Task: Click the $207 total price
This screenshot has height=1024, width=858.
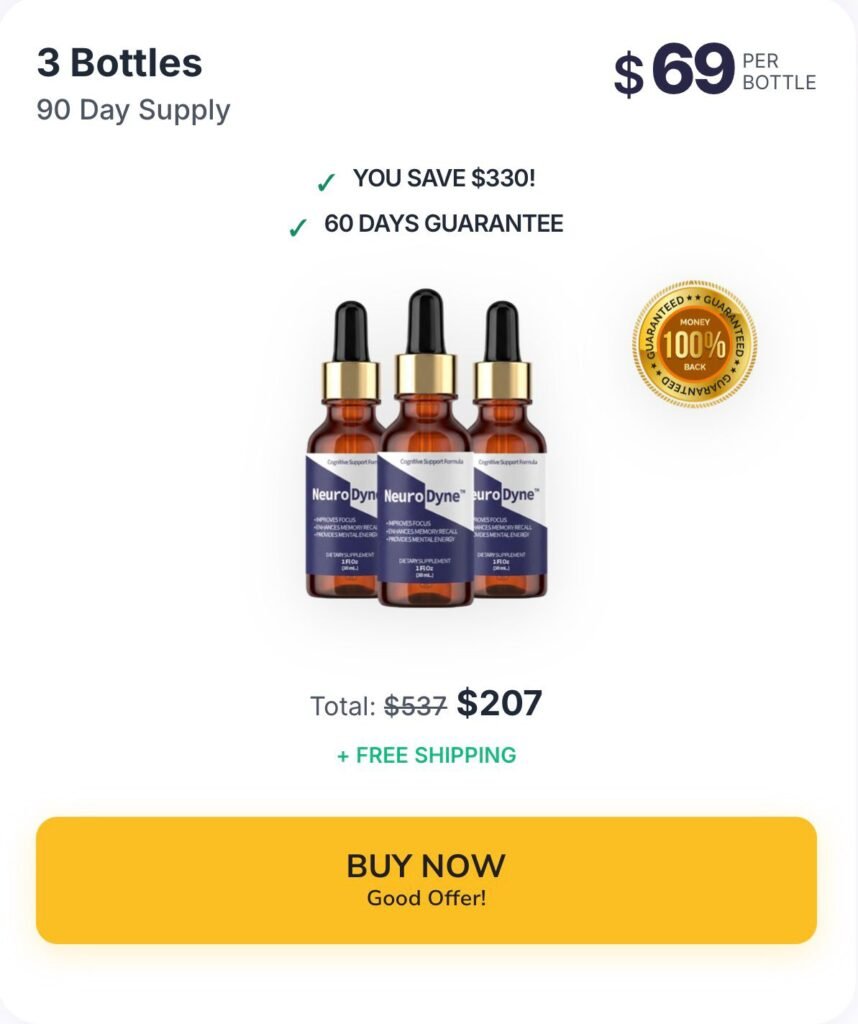Action: click(x=500, y=703)
